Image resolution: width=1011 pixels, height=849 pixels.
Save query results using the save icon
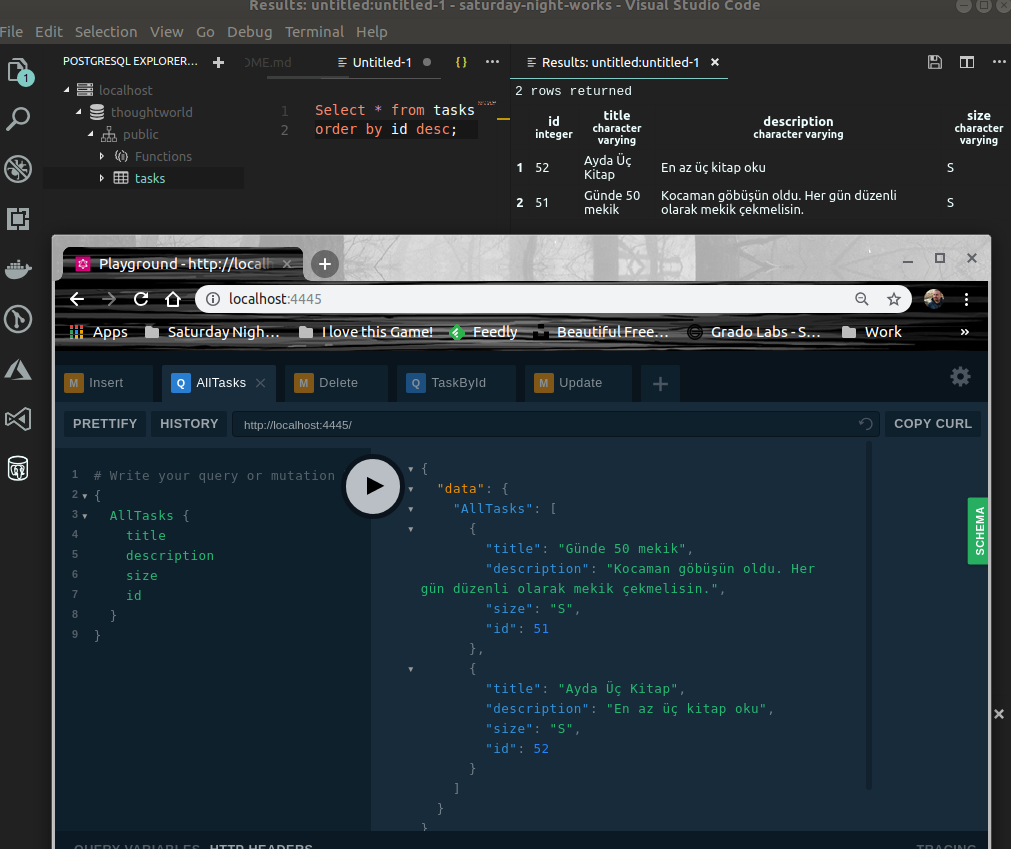tap(935, 62)
